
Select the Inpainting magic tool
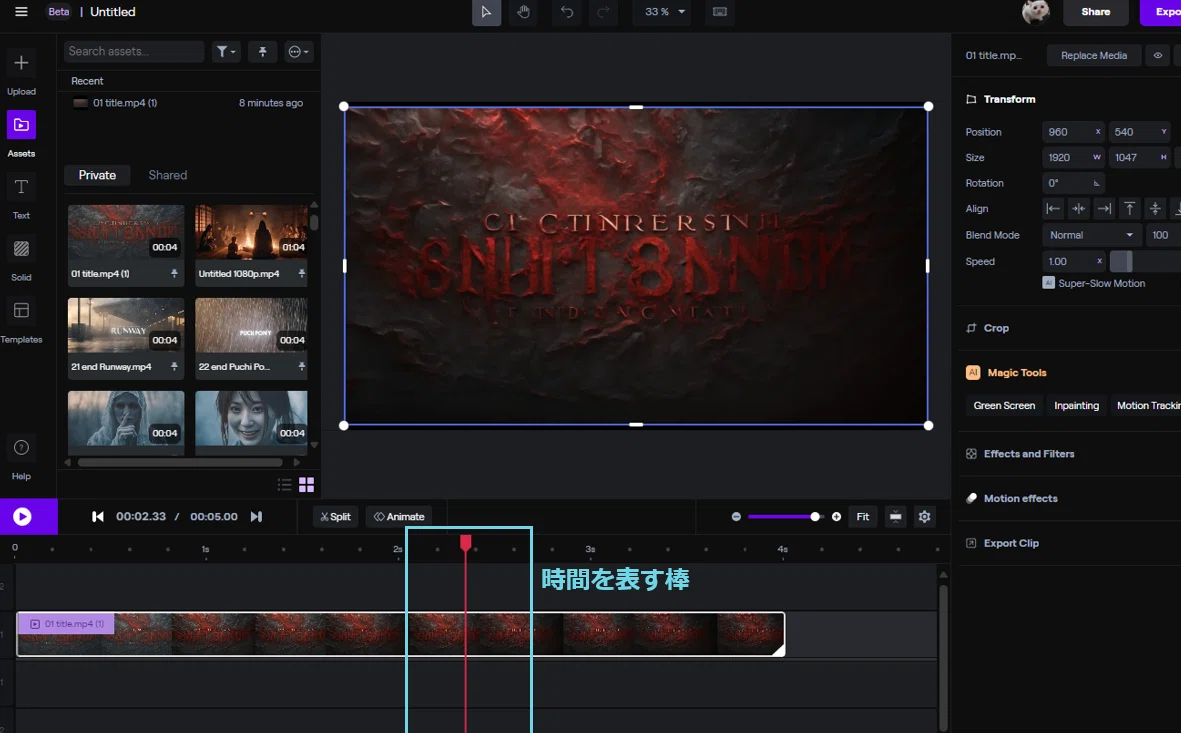point(1076,405)
